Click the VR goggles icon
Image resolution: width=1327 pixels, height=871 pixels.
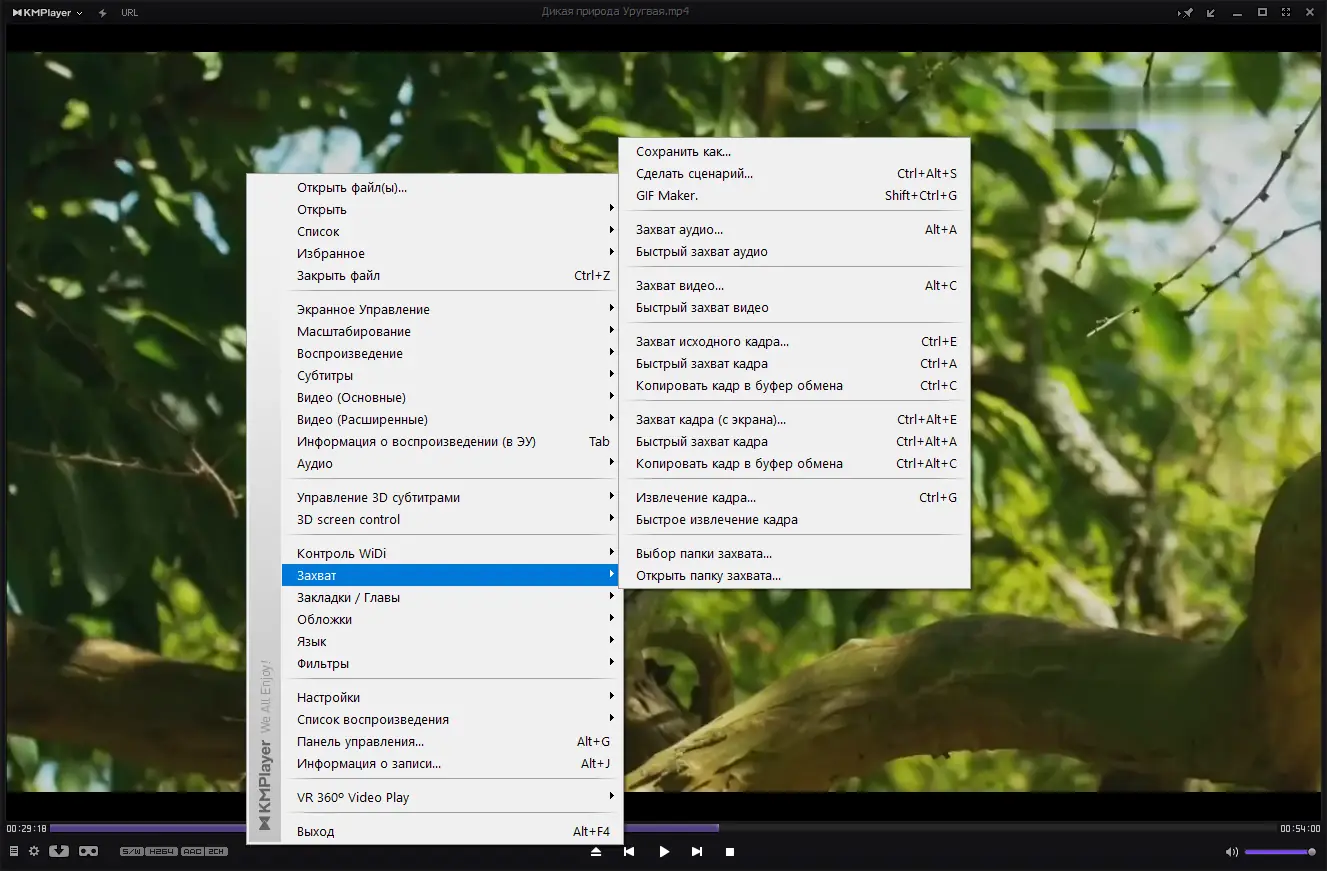pyautogui.click(x=89, y=851)
